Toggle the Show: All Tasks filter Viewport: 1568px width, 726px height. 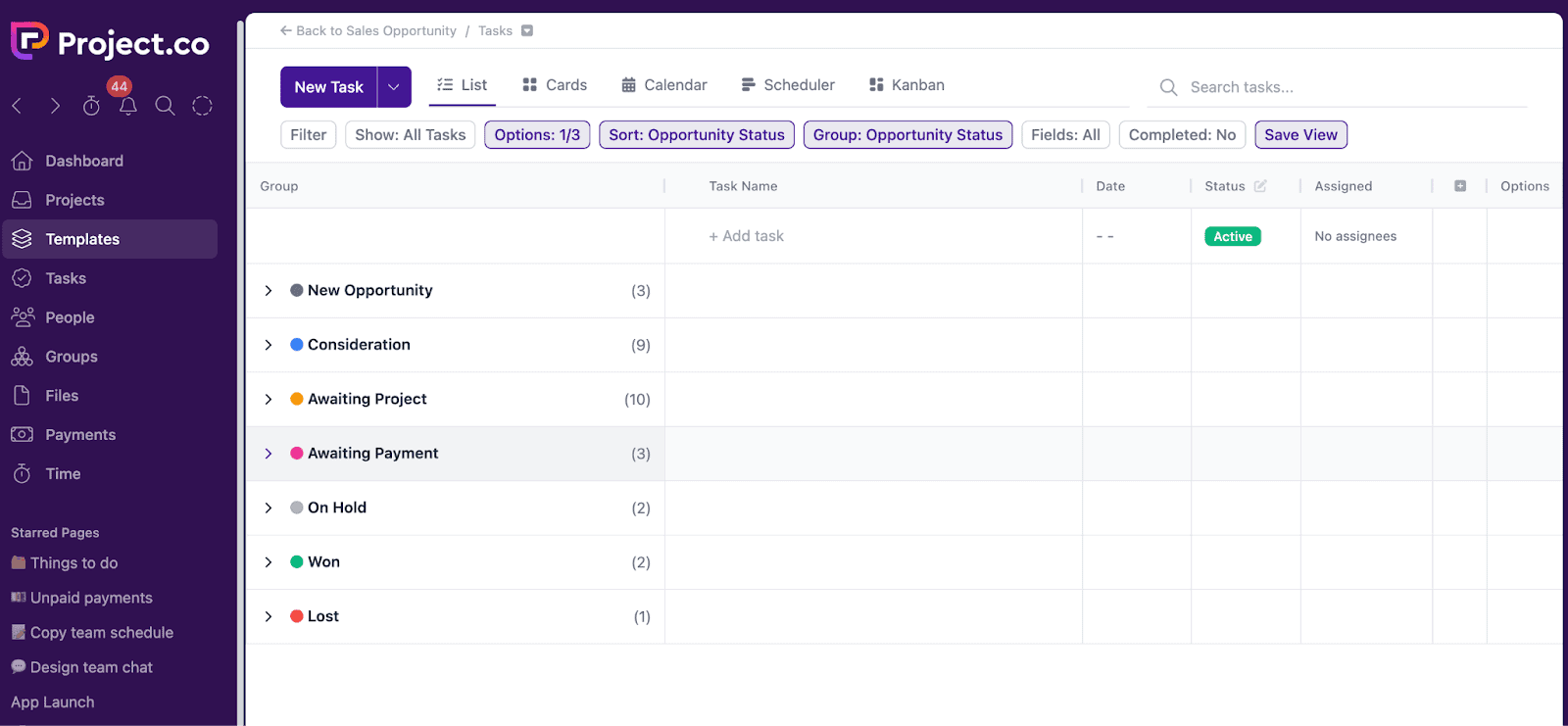(x=410, y=135)
